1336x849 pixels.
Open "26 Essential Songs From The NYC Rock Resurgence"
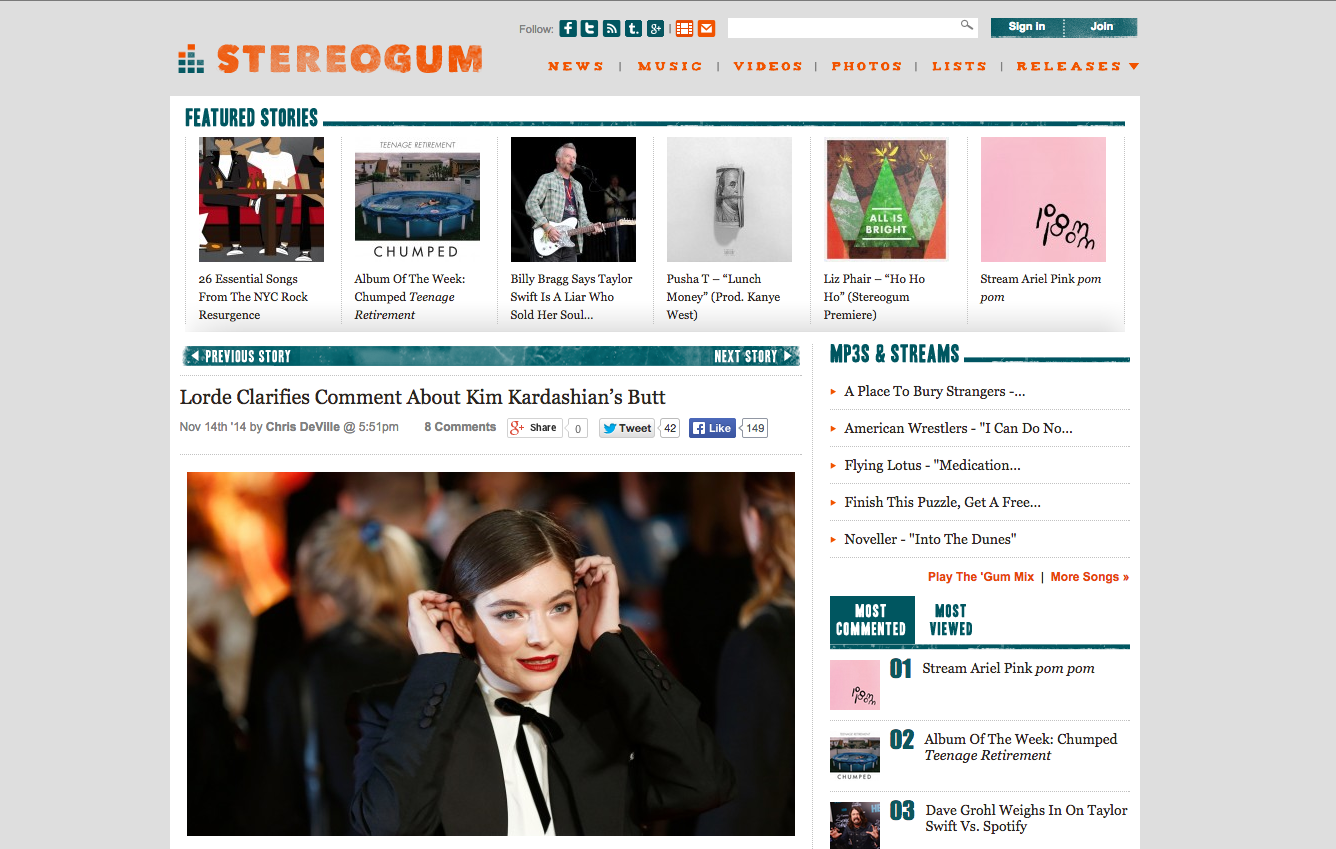[x=254, y=297]
